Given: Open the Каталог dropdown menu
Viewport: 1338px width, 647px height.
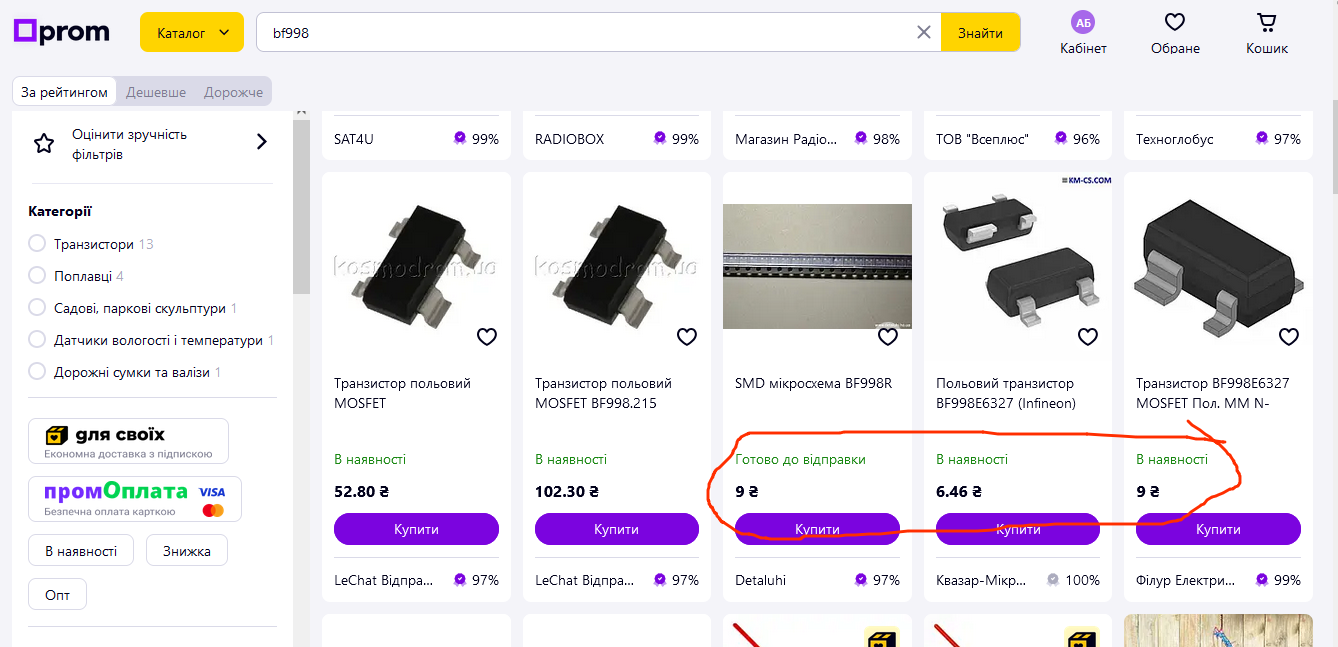Looking at the screenshot, I should click(x=191, y=32).
